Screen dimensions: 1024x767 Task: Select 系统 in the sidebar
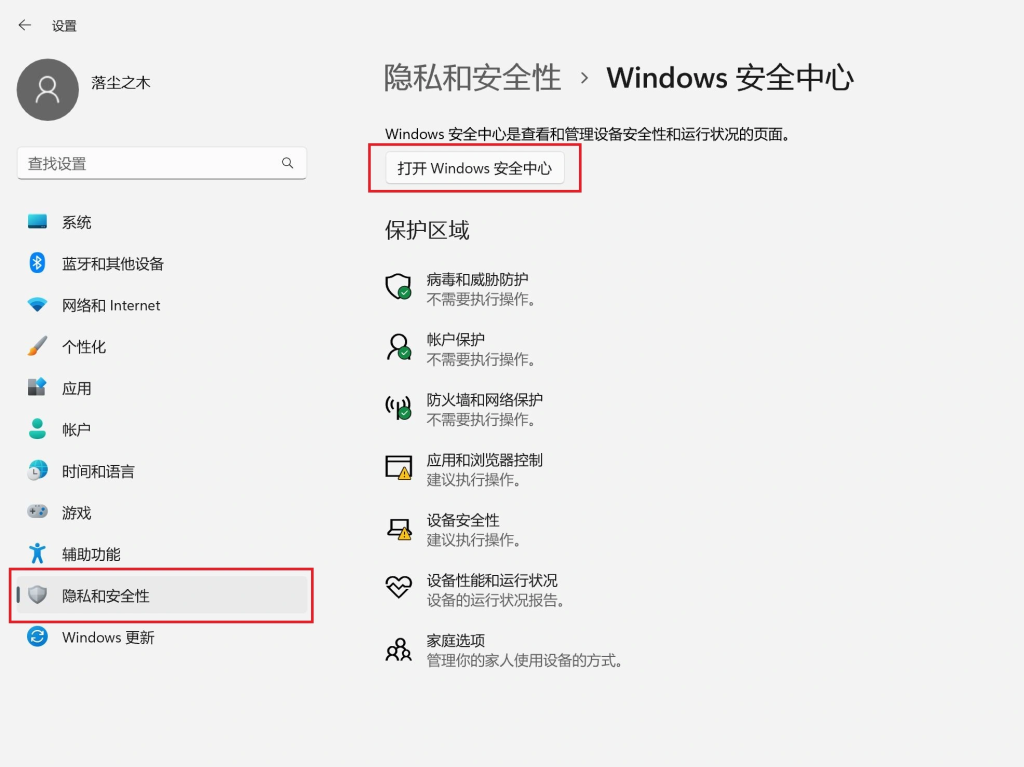pos(161,221)
